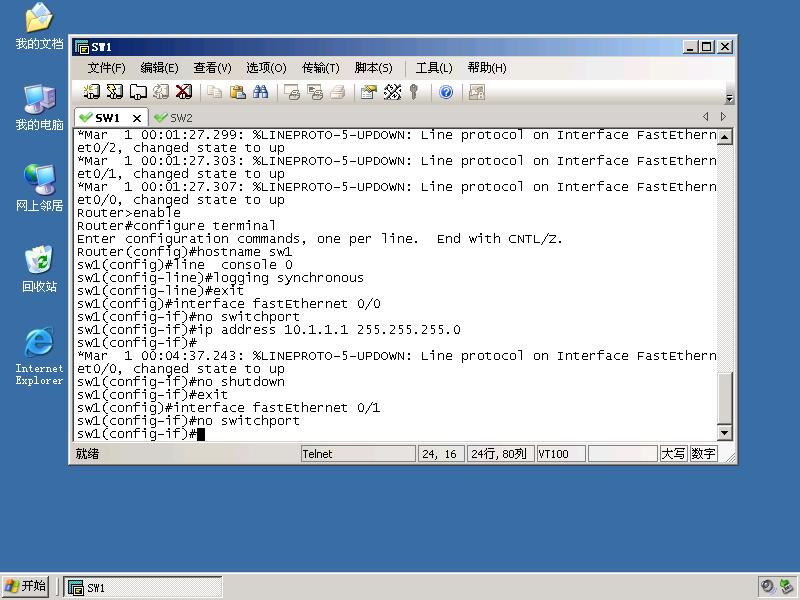Click the terminal cursor at last prompt
This screenshot has height=600, width=800.
click(x=201, y=434)
